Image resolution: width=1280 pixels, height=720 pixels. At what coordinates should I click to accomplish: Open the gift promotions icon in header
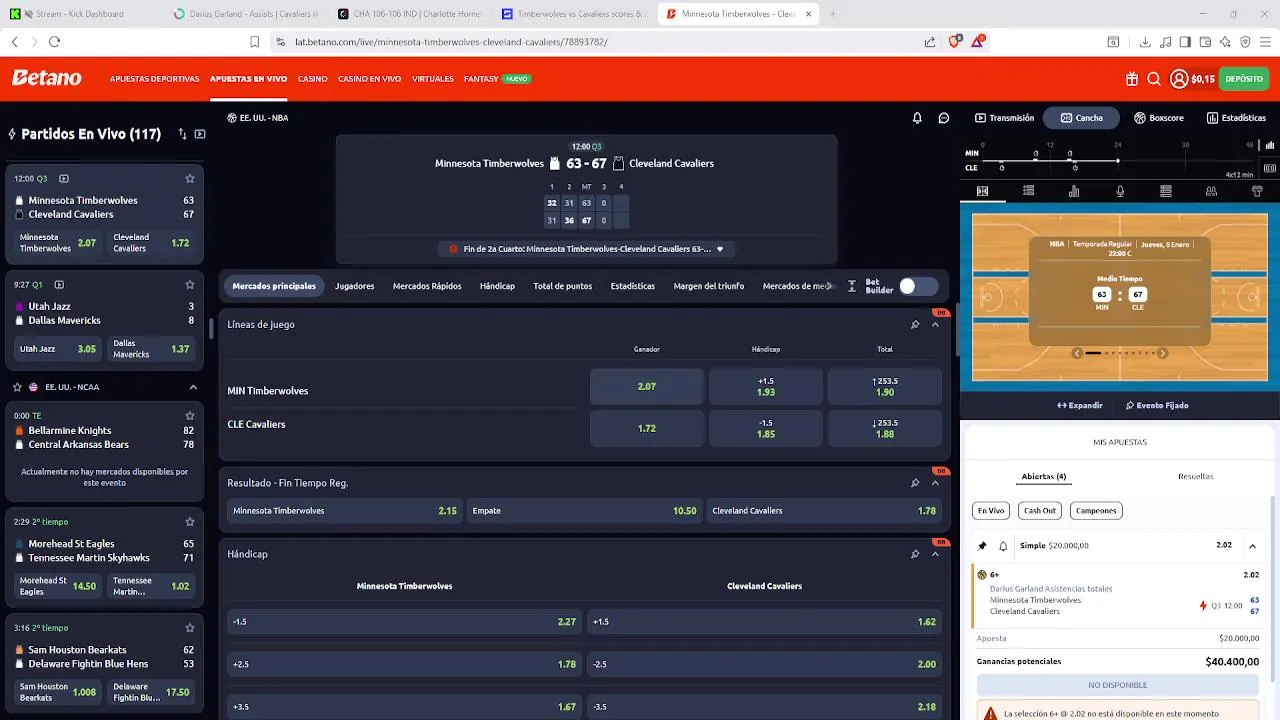coord(1131,79)
